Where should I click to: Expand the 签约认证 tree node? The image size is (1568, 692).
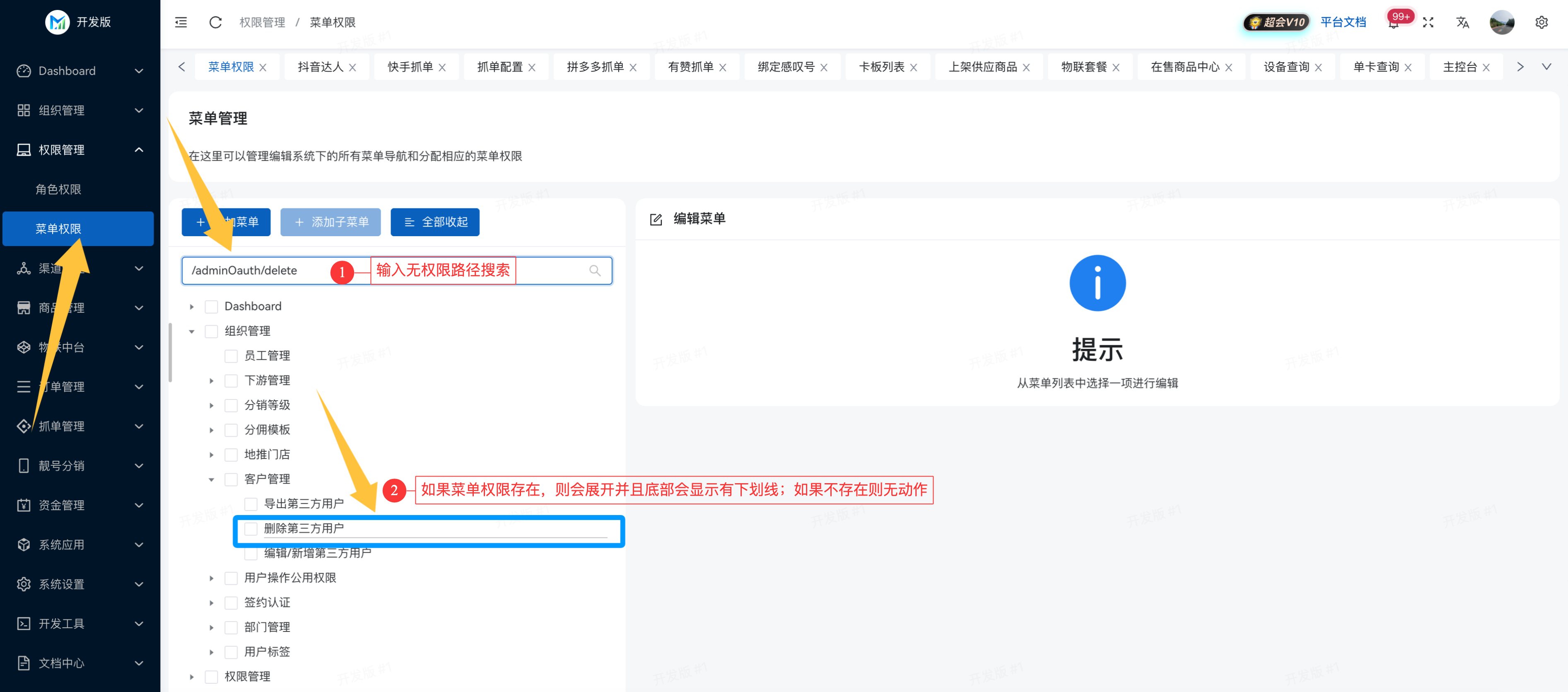[211, 602]
